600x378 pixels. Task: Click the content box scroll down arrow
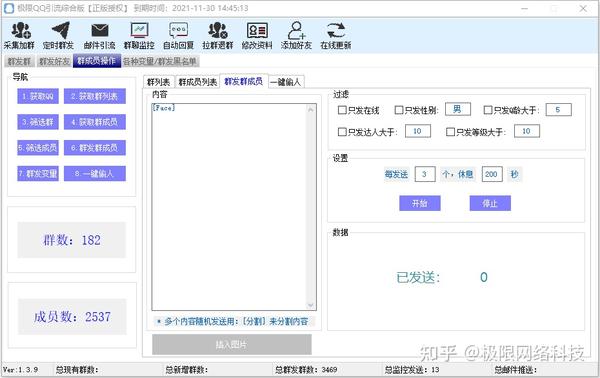311,305
